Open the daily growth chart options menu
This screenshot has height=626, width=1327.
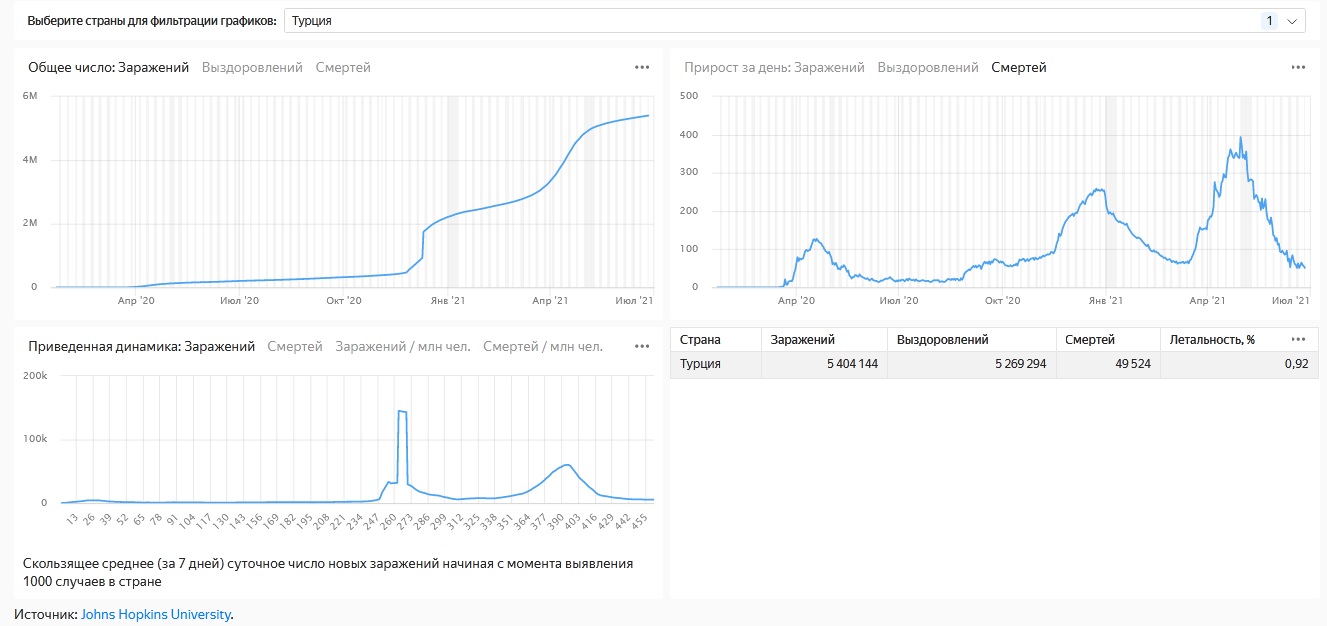[x=1298, y=67]
